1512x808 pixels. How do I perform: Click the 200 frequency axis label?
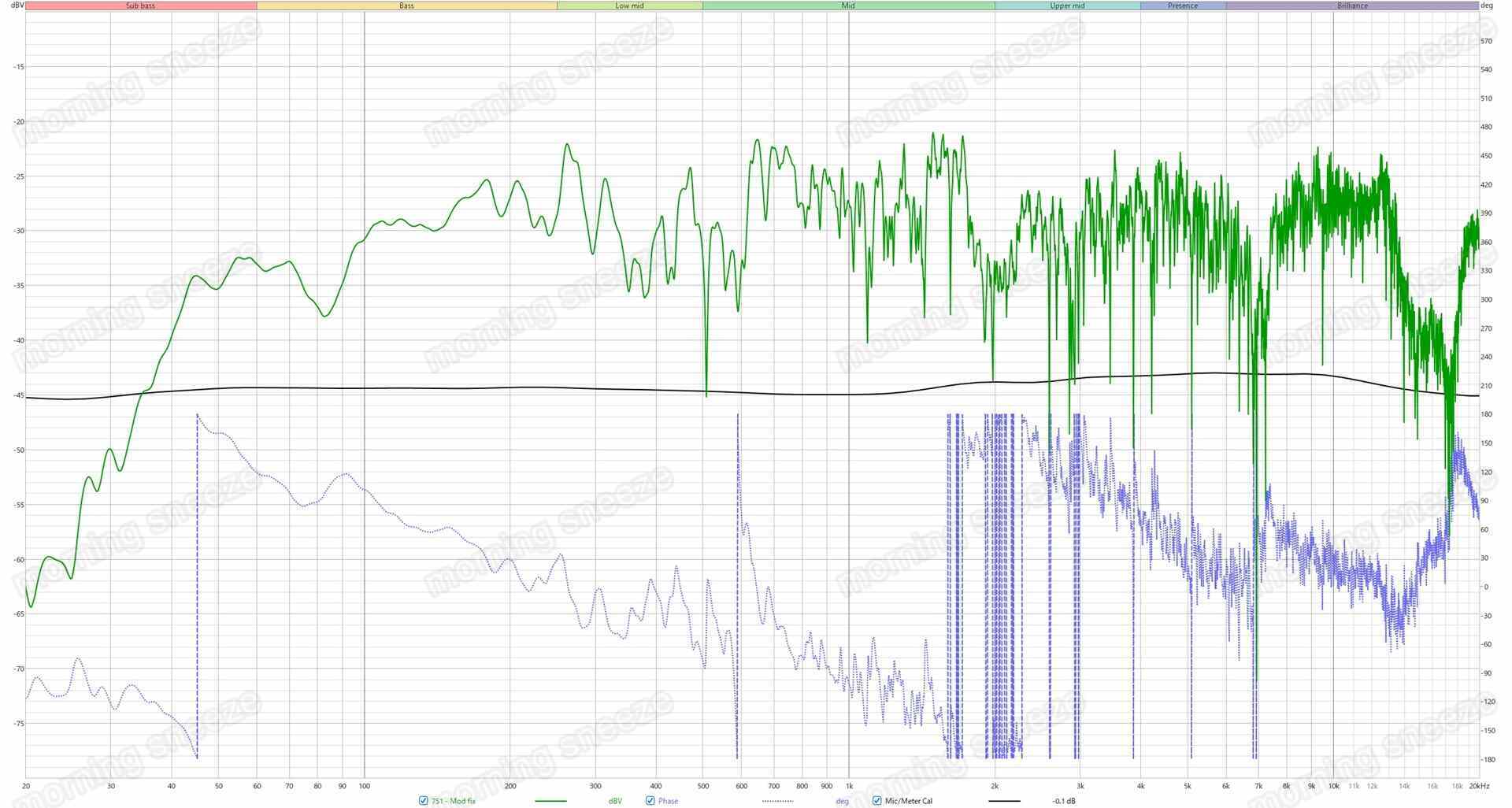tap(510, 786)
